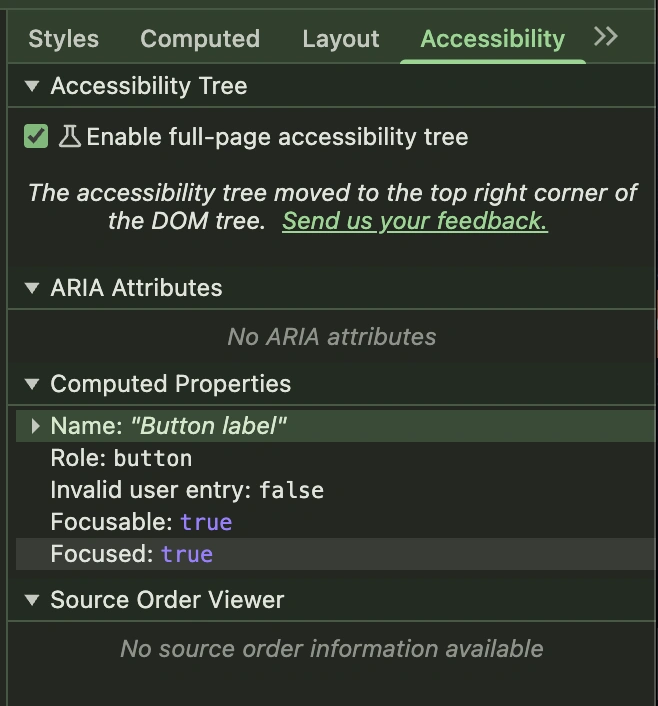Collapse the Source Order Viewer section

[33, 601]
